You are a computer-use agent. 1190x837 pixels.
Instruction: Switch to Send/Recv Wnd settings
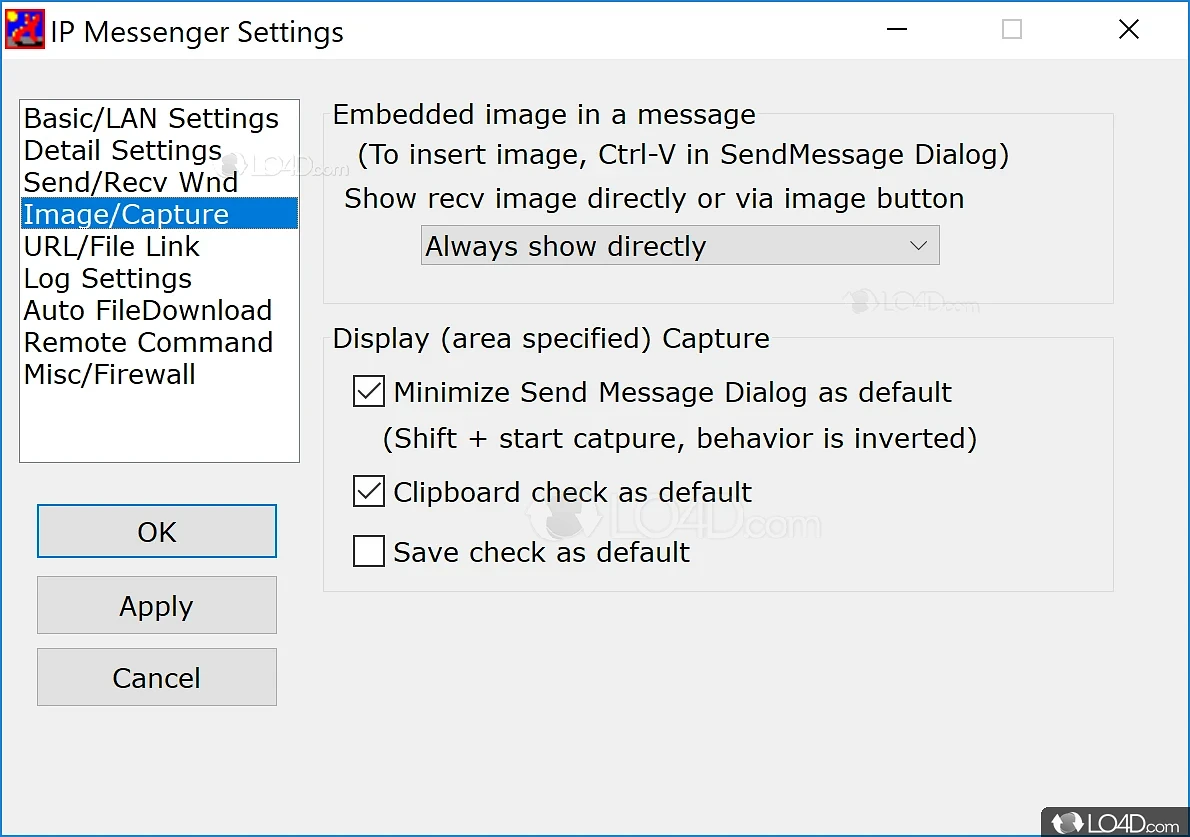(131, 182)
